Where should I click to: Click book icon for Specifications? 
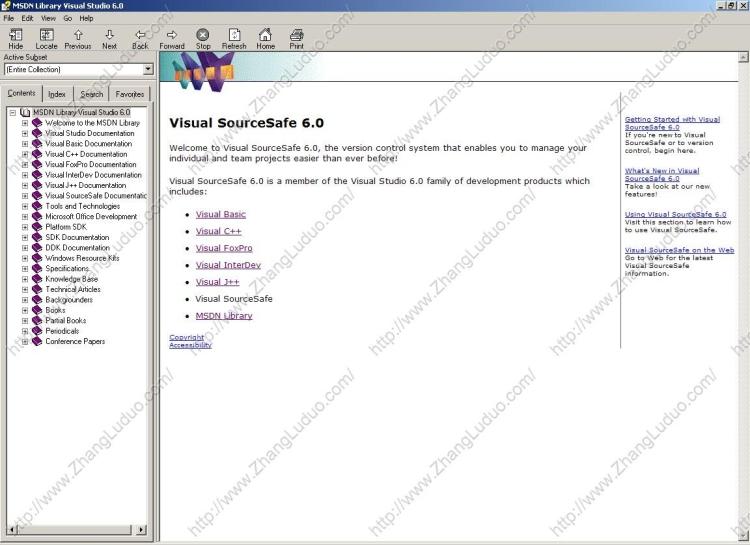point(37,268)
